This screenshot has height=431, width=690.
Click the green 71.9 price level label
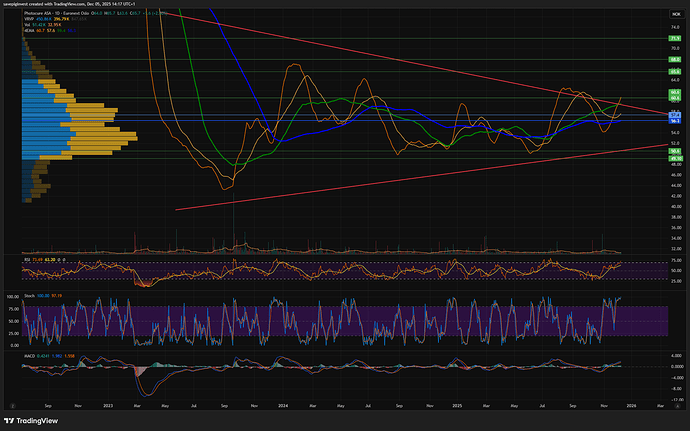[x=675, y=38]
